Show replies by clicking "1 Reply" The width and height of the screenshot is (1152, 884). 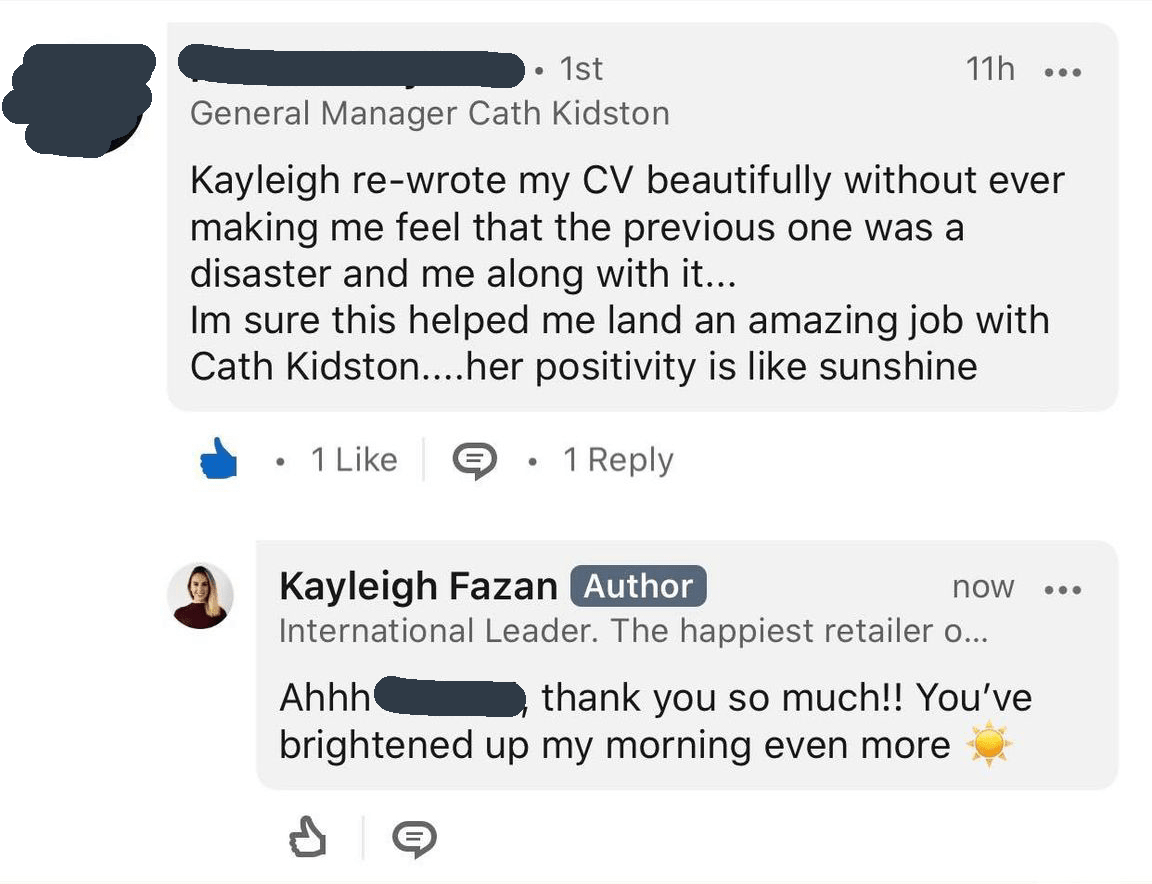click(618, 460)
